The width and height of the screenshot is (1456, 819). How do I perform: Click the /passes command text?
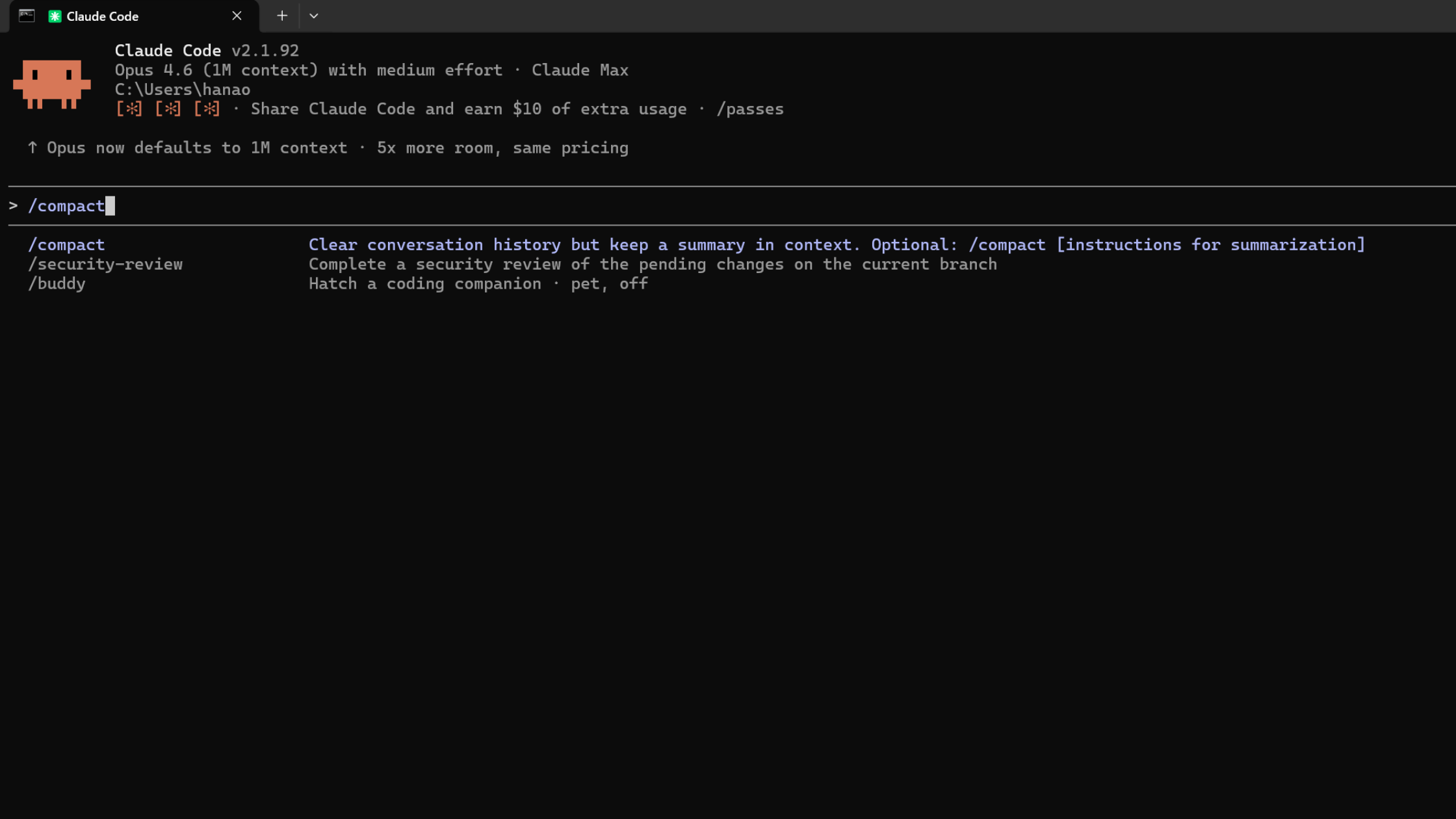(749, 109)
